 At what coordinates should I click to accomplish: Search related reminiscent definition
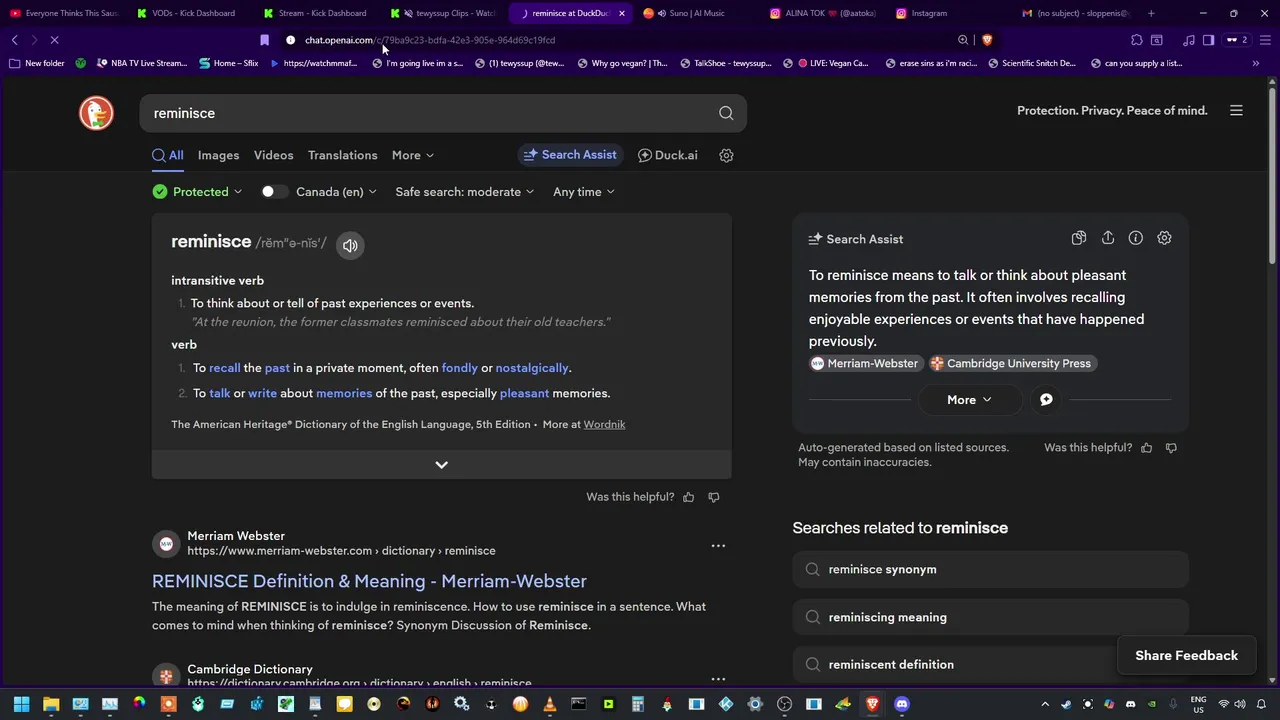(990, 664)
